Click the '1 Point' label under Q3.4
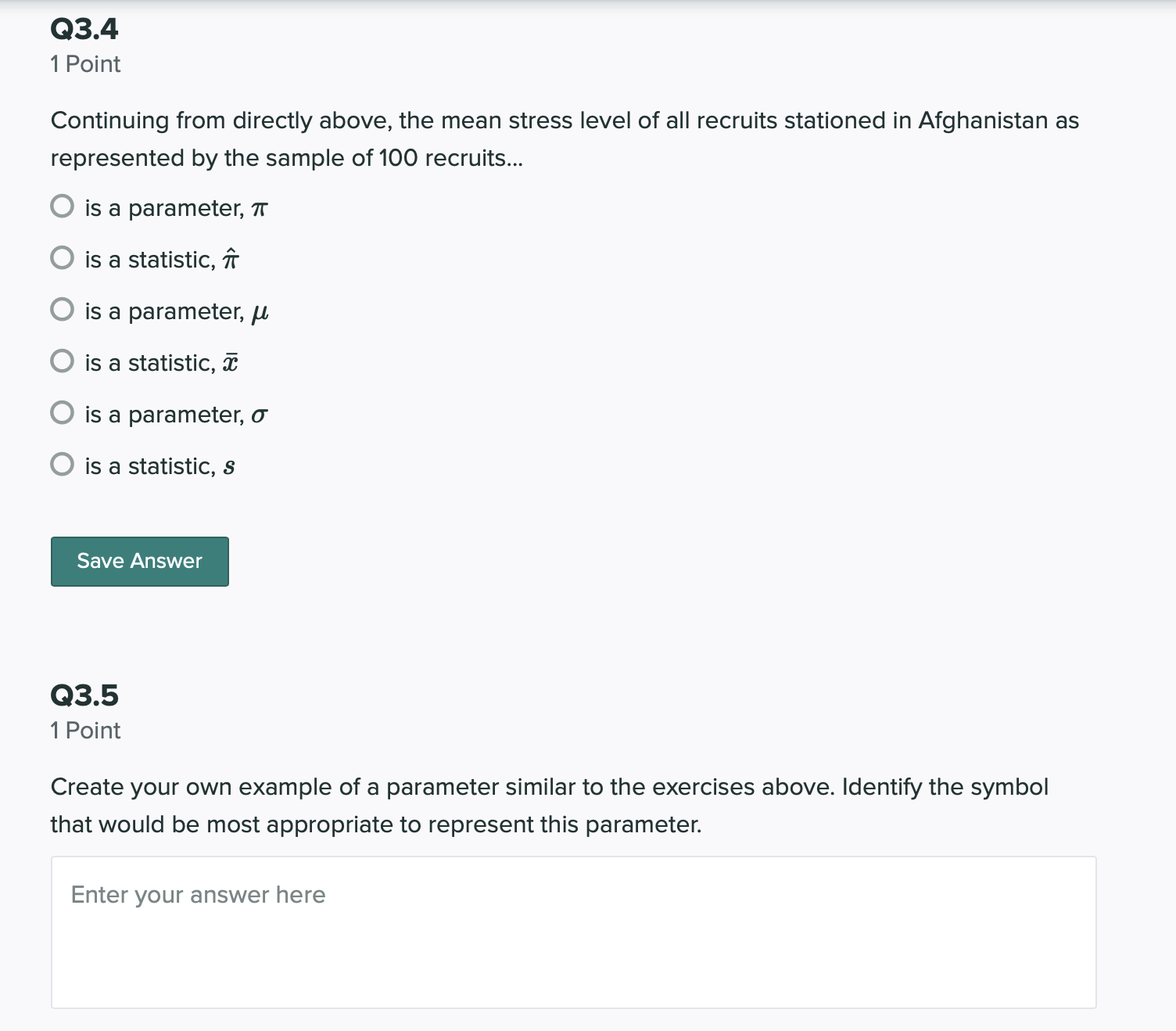The width and height of the screenshot is (1176, 1031). (84, 64)
